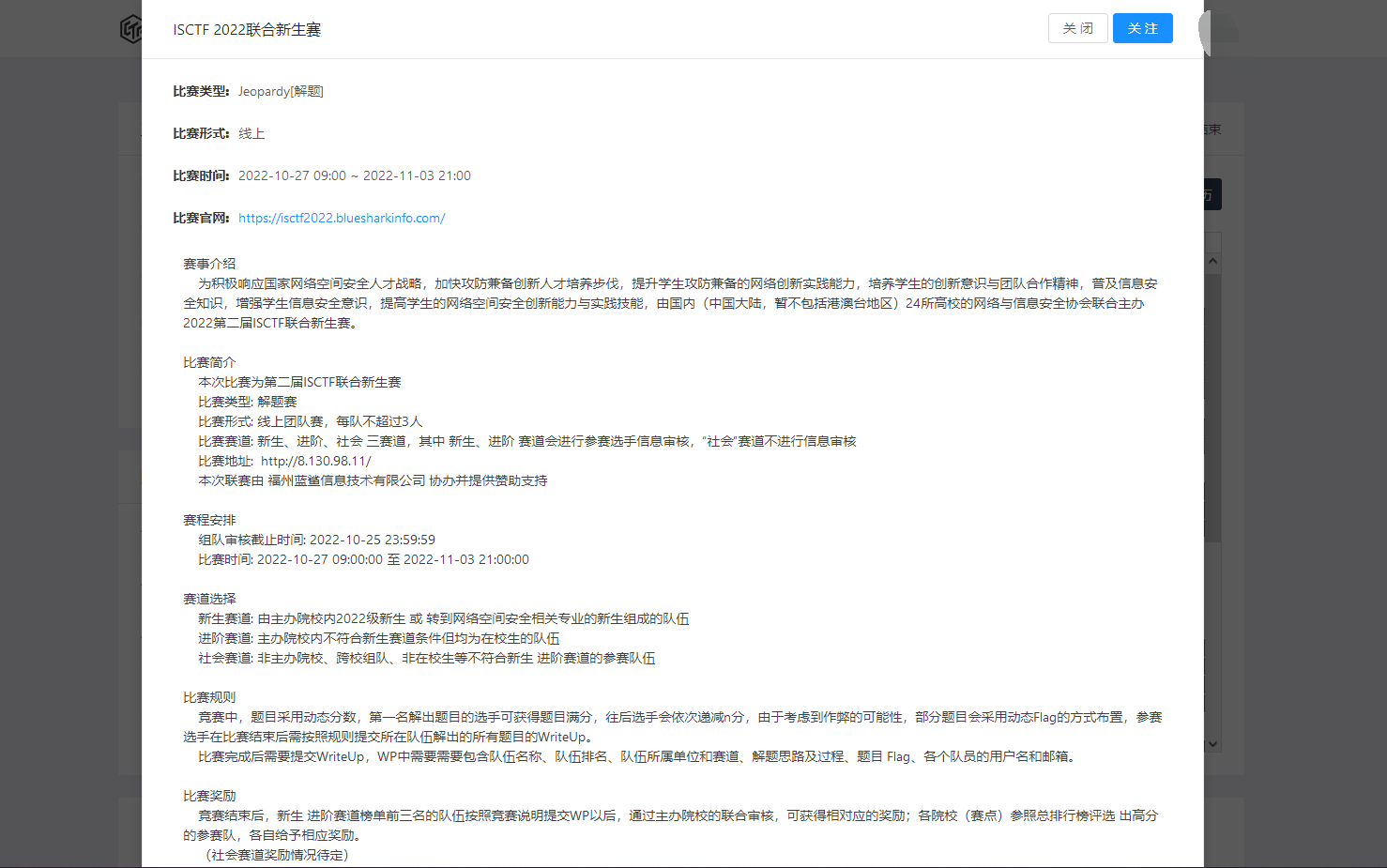Click the user avatar at top right

click(x=1220, y=30)
